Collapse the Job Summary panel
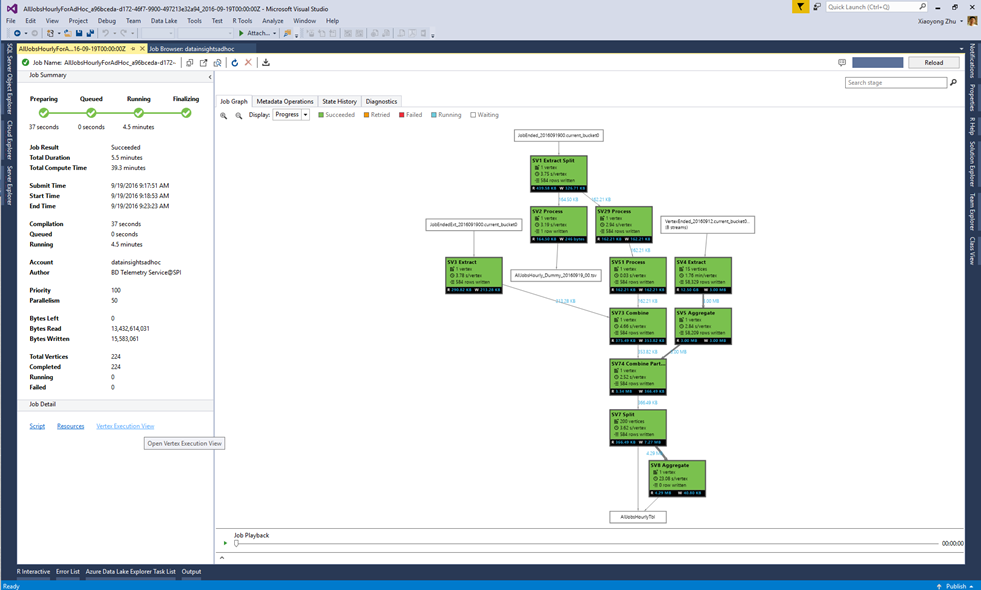Viewport: 981px width, 590px height. [208, 75]
